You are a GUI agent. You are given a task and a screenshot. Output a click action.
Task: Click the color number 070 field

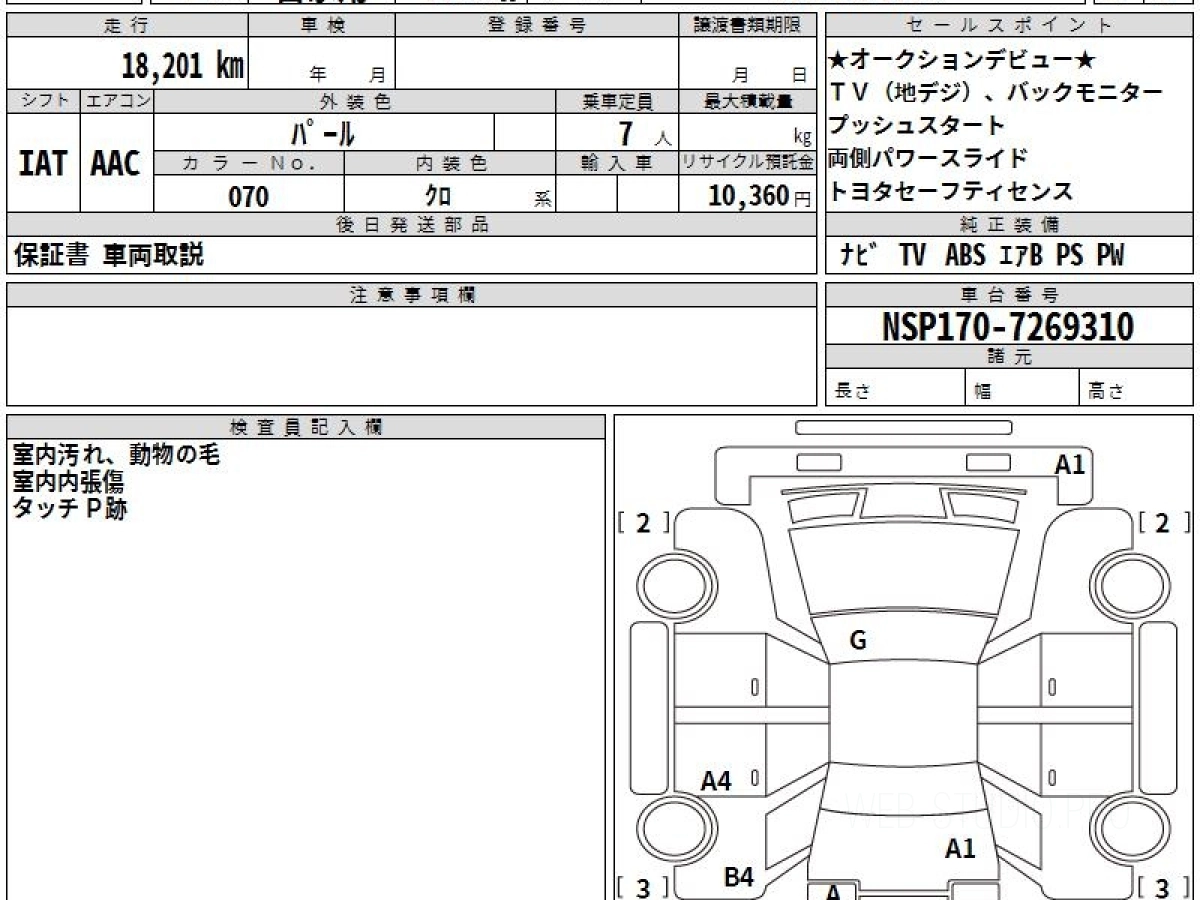coord(249,197)
